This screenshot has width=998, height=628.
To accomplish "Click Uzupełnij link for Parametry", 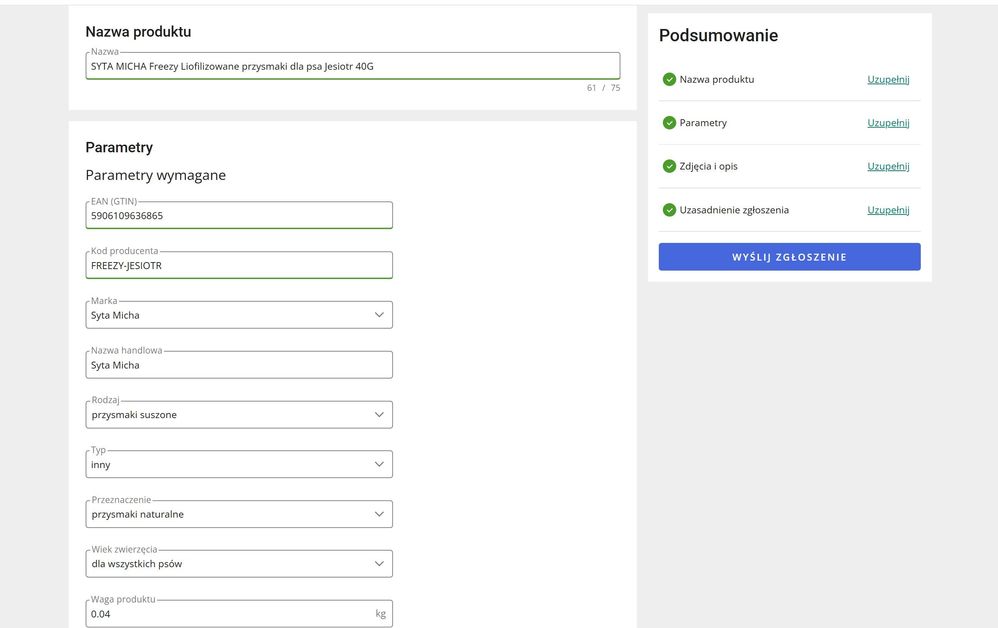I will coord(888,123).
